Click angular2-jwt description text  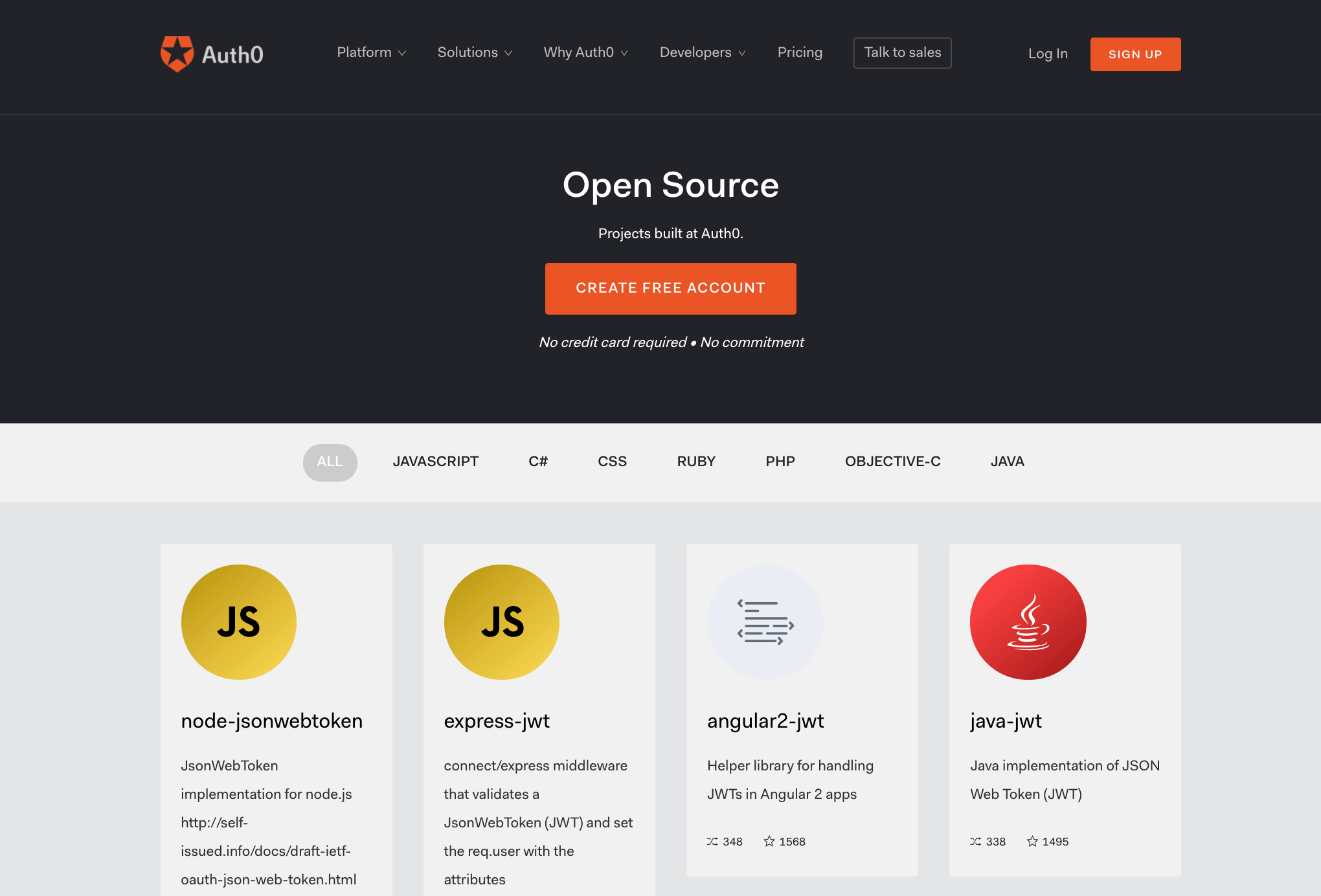click(790, 780)
